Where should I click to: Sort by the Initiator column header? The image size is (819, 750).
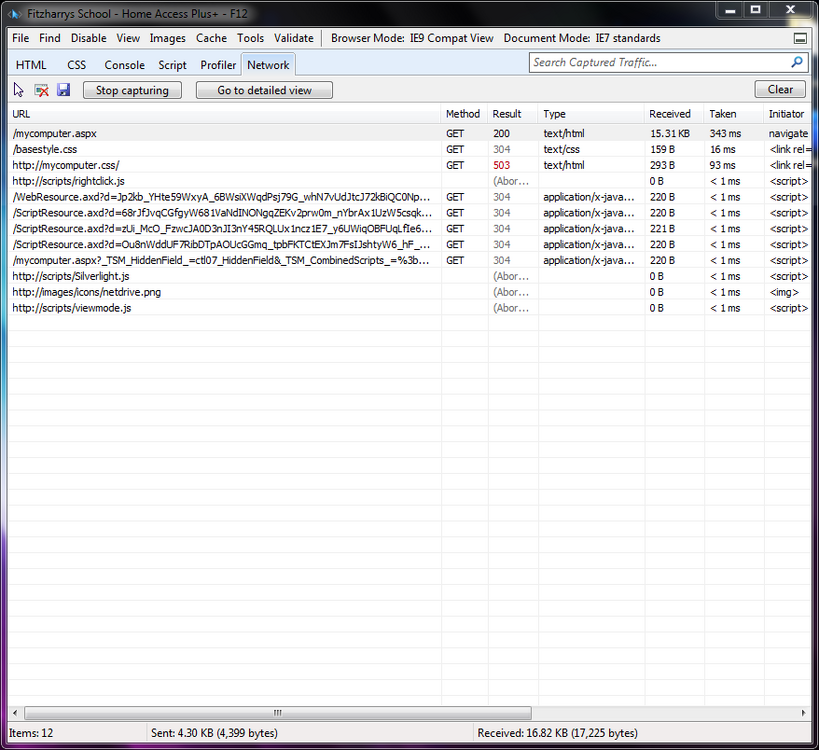(x=787, y=114)
